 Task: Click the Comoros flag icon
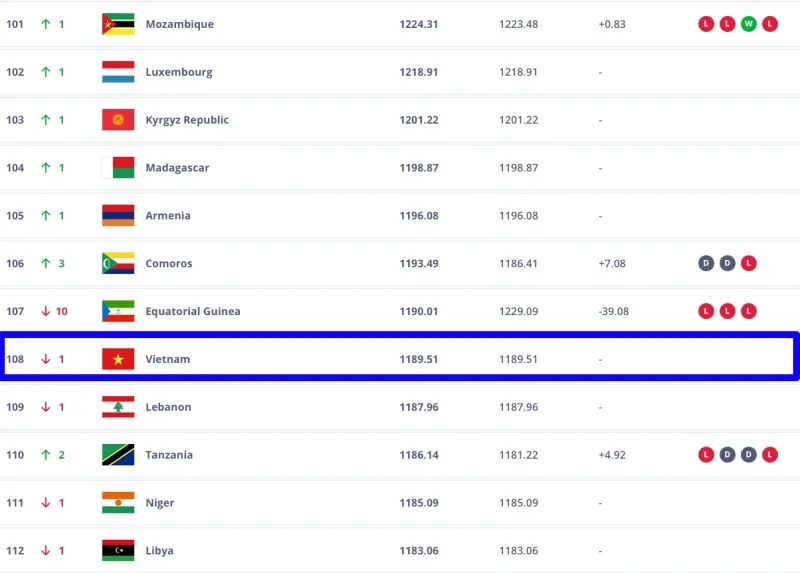[118, 264]
